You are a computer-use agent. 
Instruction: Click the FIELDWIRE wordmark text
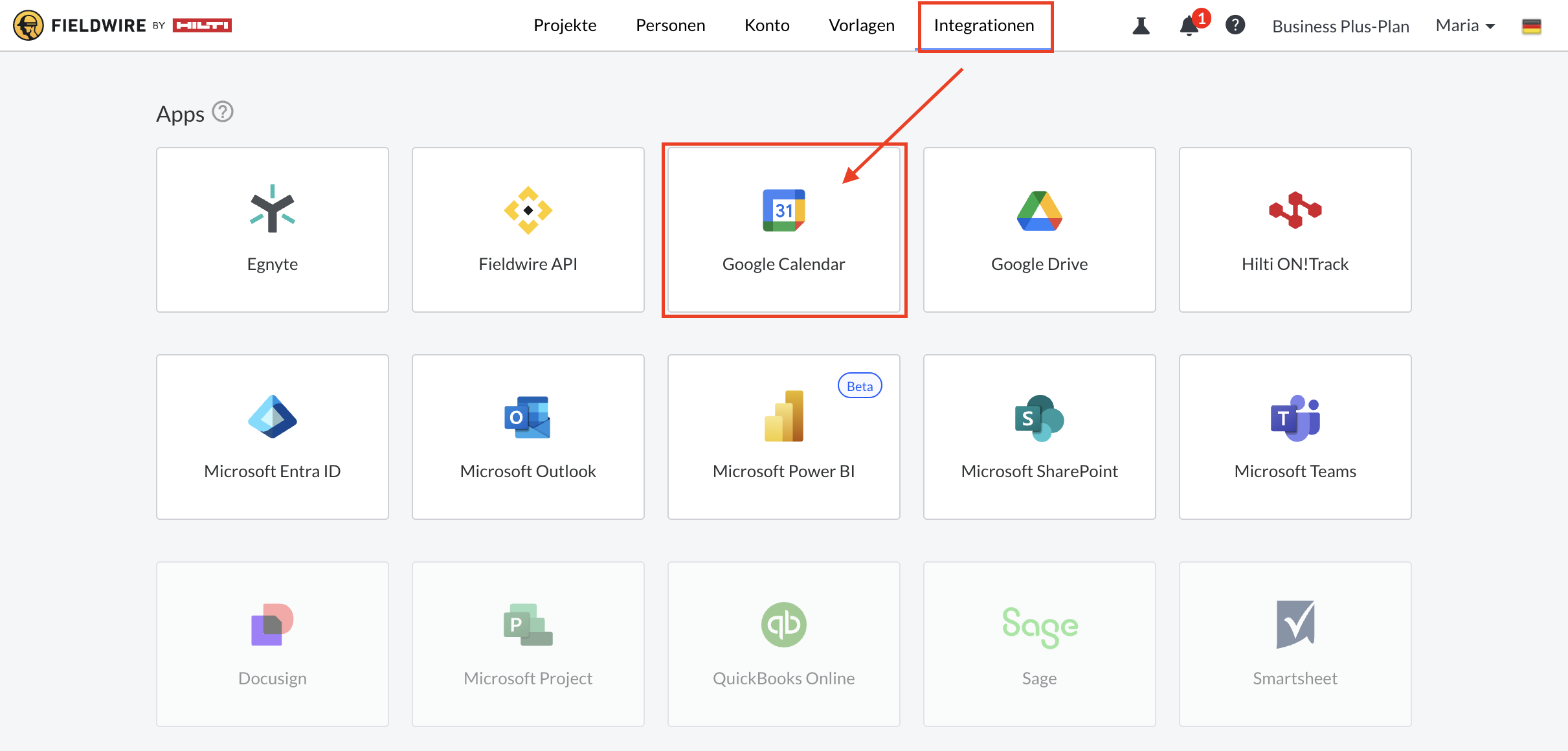[99, 25]
